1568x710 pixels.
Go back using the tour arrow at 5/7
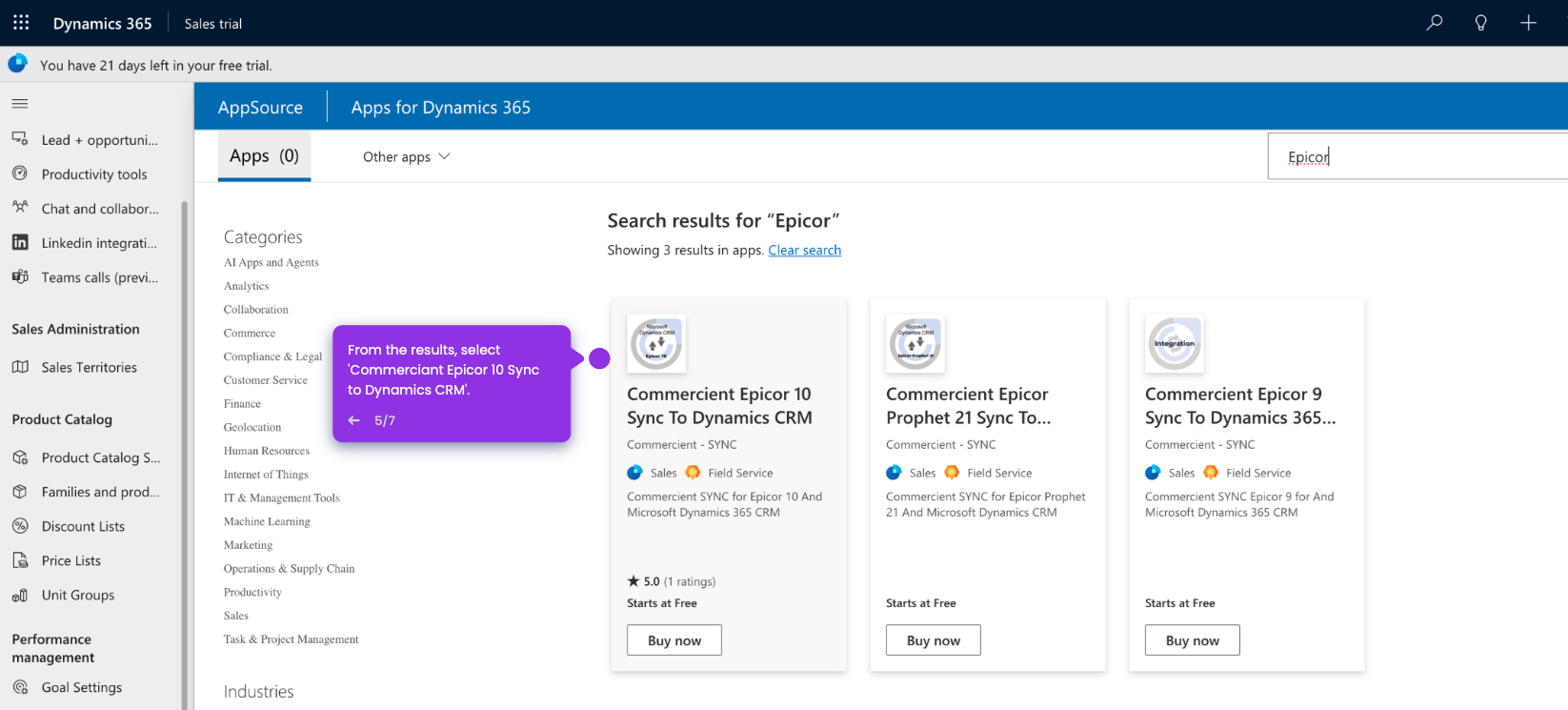pyautogui.click(x=354, y=420)
